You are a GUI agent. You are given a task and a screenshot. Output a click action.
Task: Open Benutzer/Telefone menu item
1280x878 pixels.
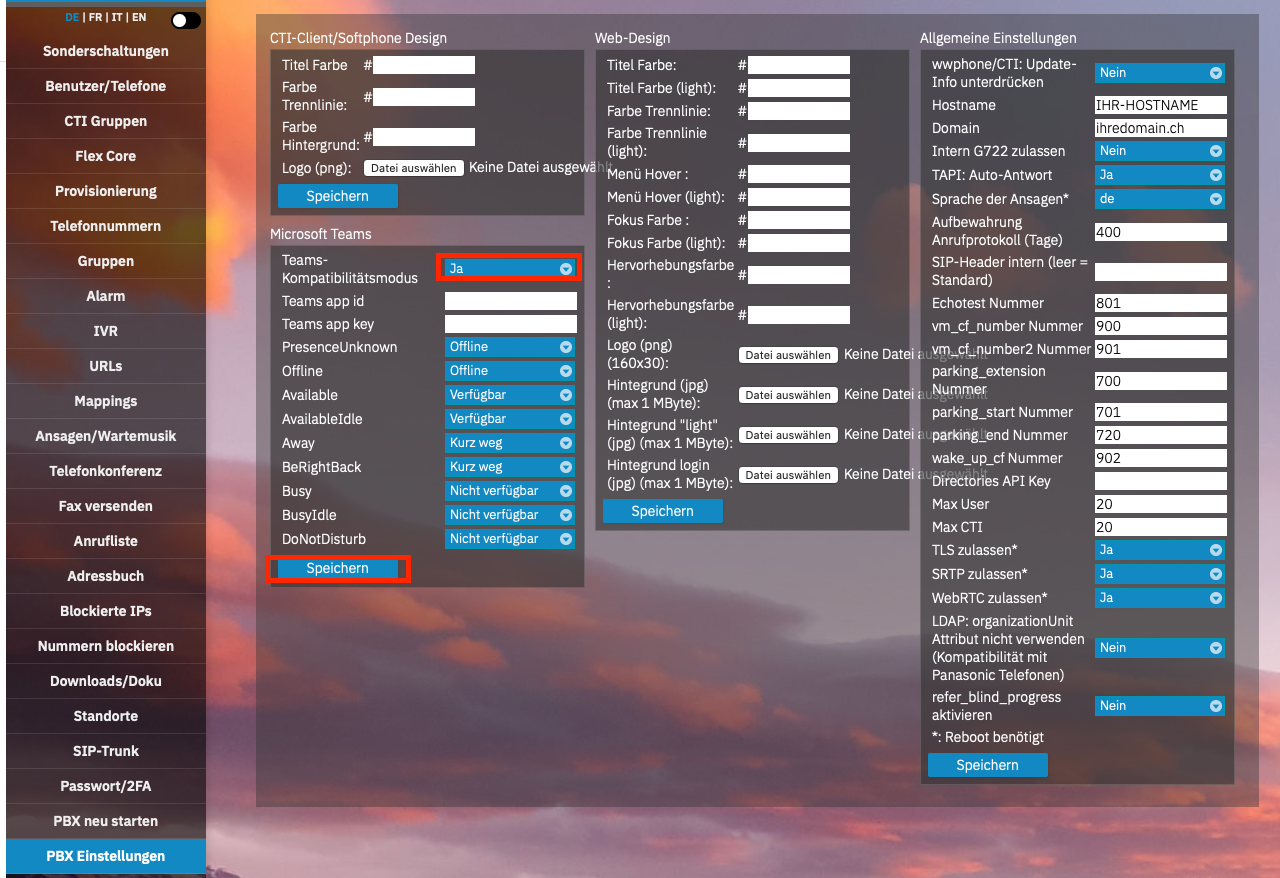click(106, 86)
